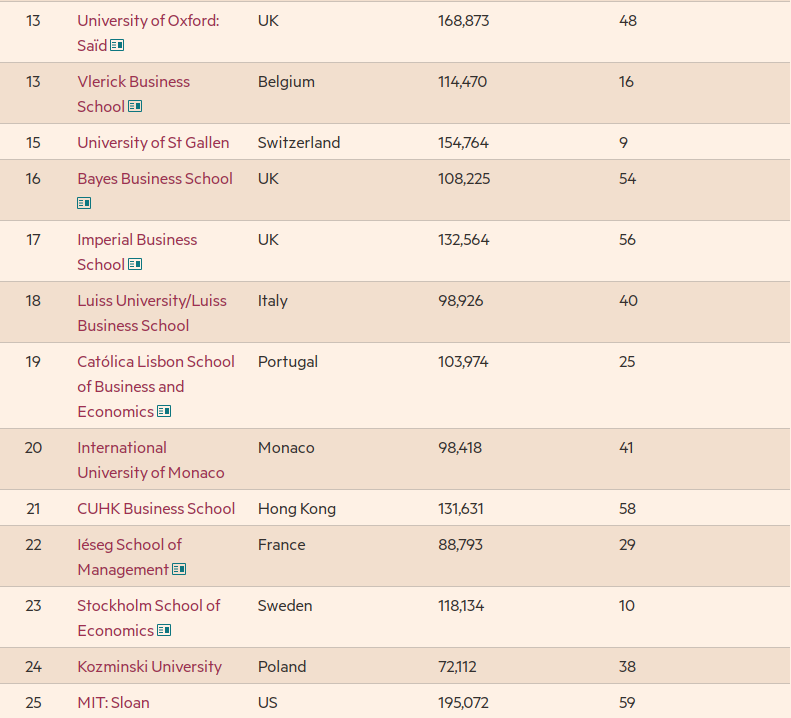Select country cell Switzerland

point(299,143)
